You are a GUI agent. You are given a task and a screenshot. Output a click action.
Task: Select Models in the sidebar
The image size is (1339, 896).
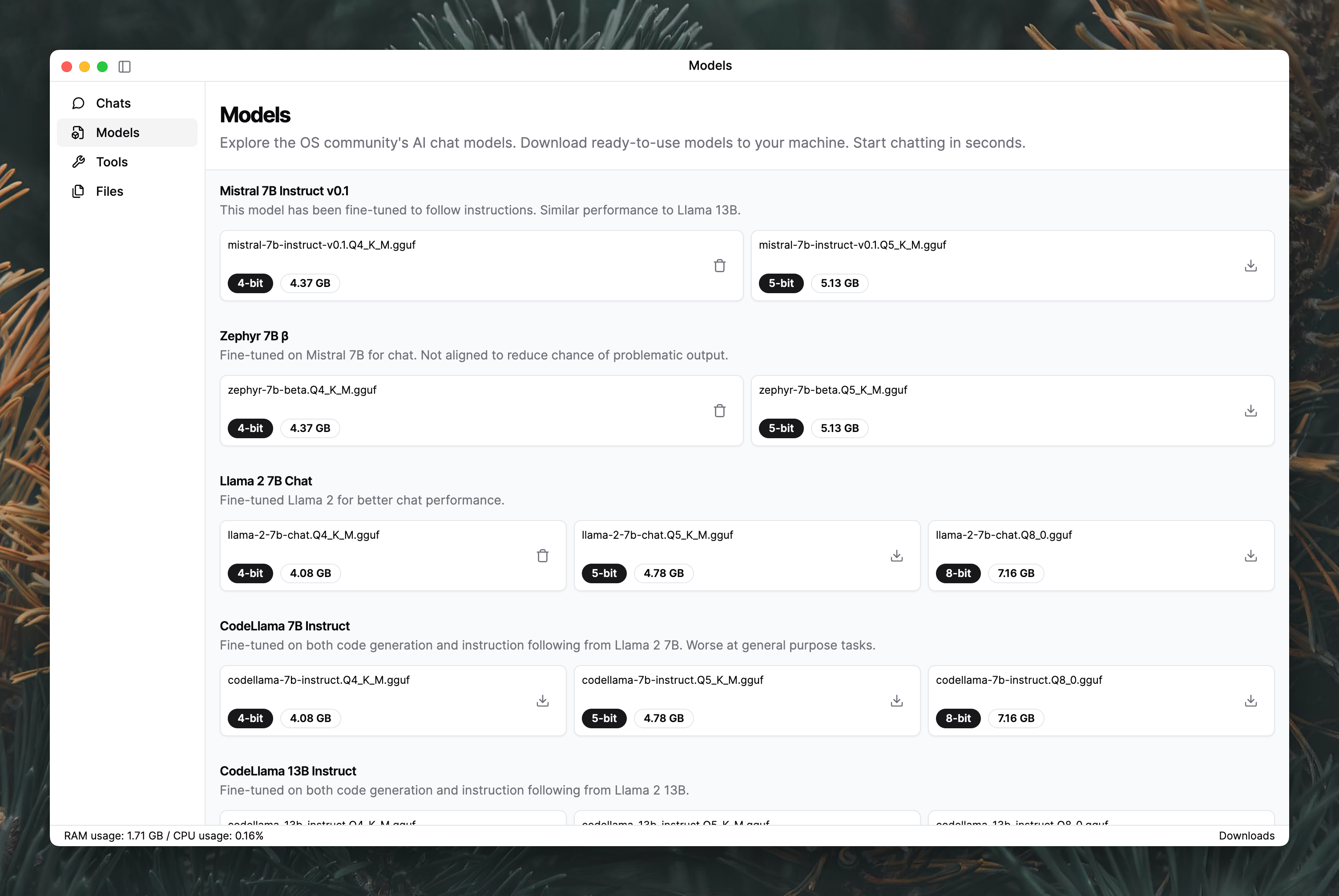pyautogui.click(x=118, y=133)
